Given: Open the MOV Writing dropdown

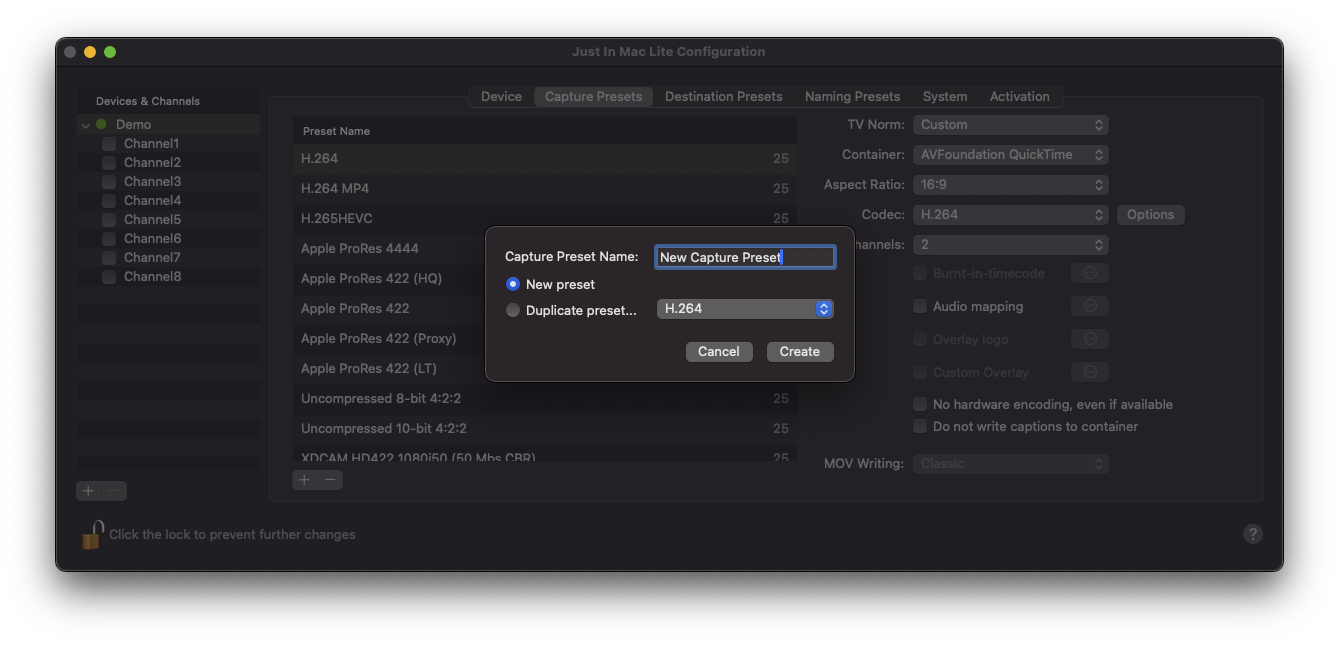Looking at the screenshot, I should 1010,464.
